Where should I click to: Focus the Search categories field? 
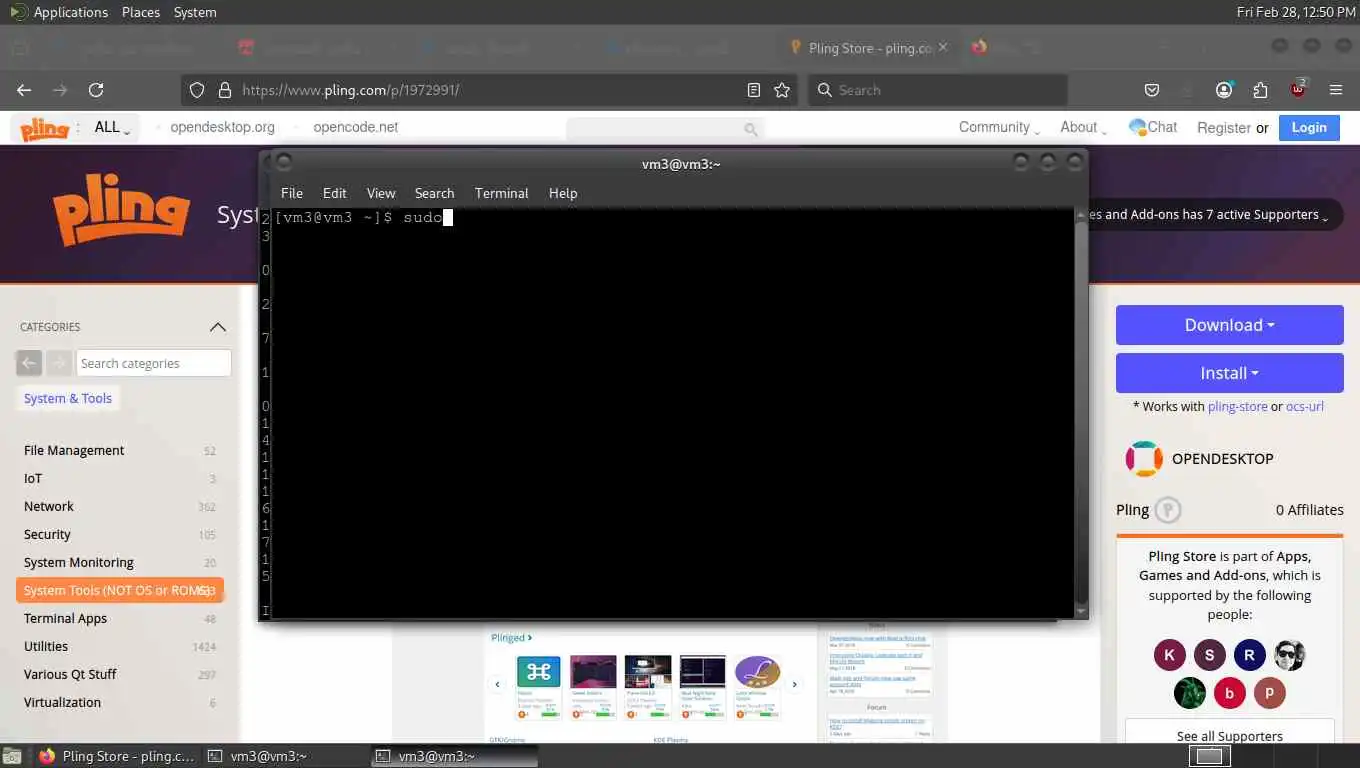click(x=153, y=363)
